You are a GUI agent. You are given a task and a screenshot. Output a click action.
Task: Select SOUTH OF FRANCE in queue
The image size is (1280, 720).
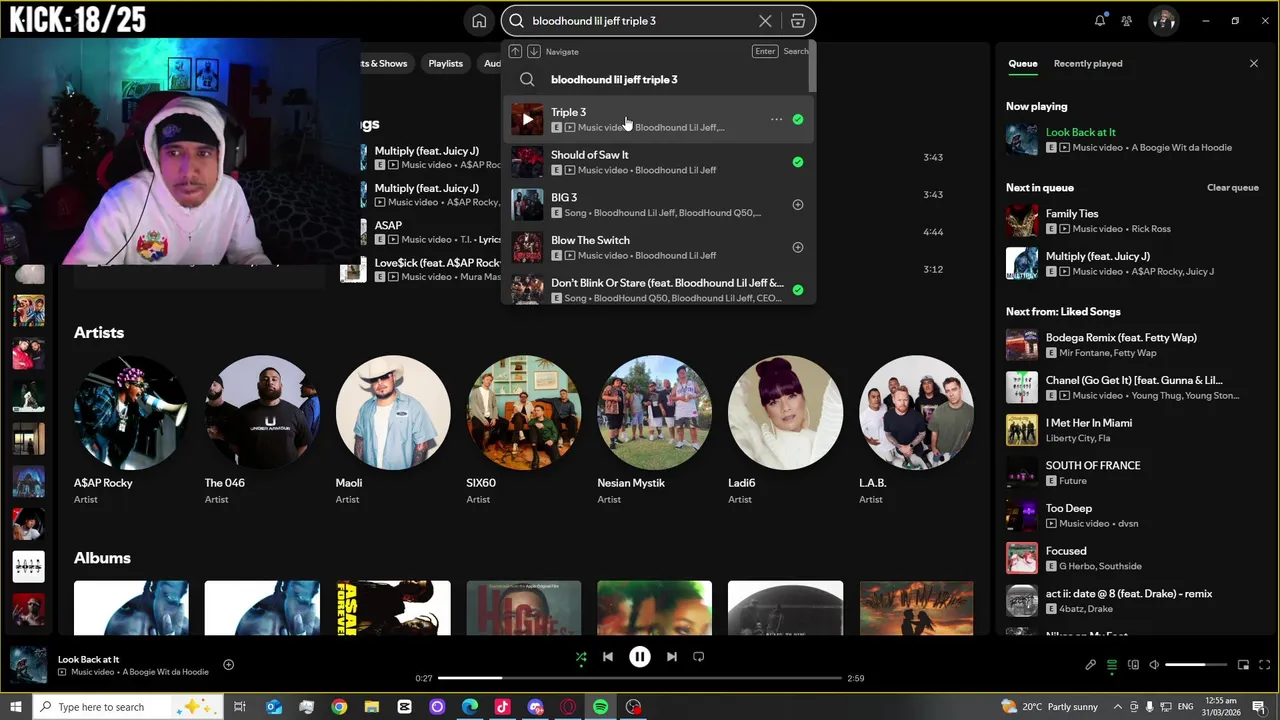[1132, 473]
